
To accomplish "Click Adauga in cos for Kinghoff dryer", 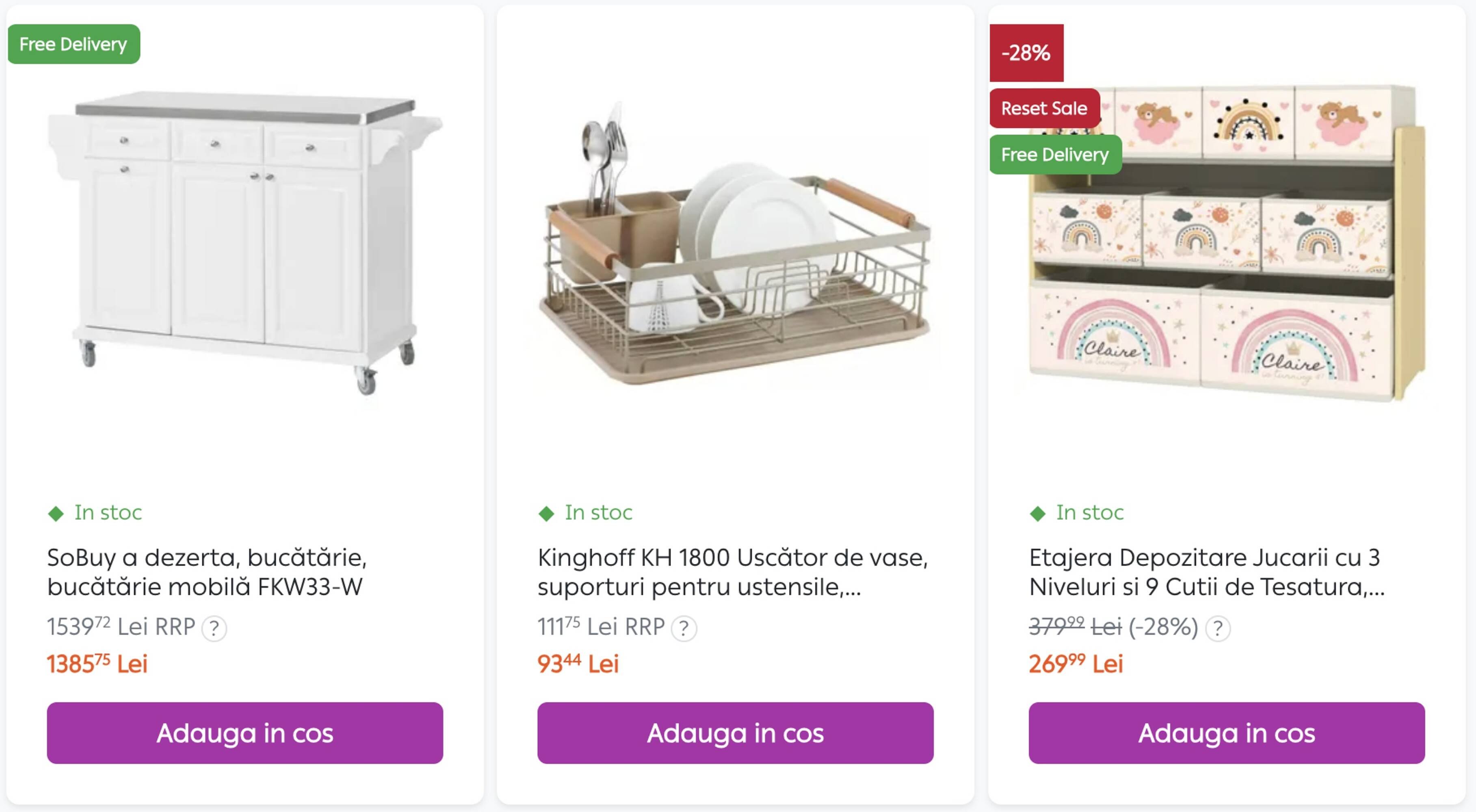I will [x=737, y=733].
